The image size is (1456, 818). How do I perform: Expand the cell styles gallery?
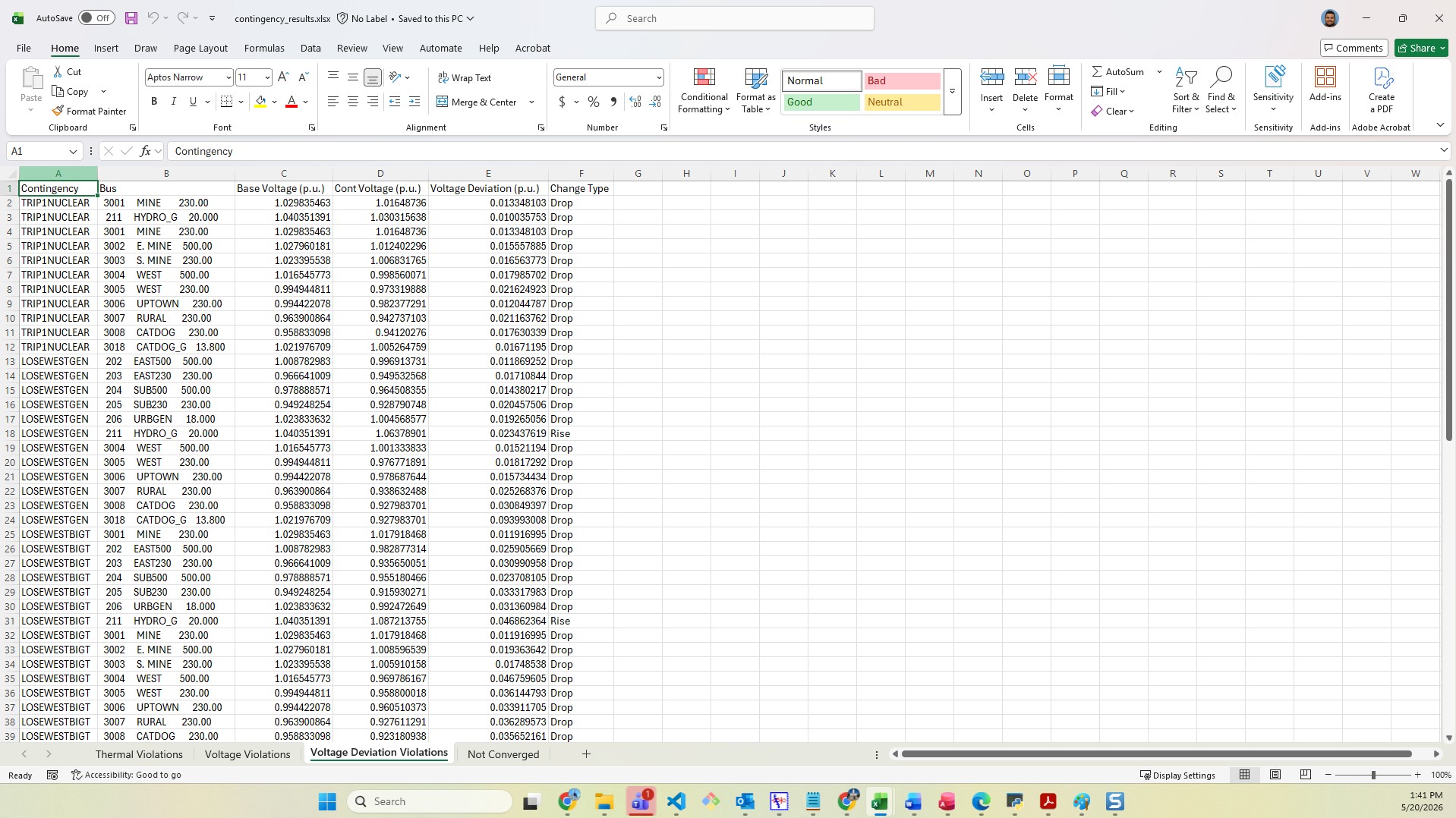point(952,92)
